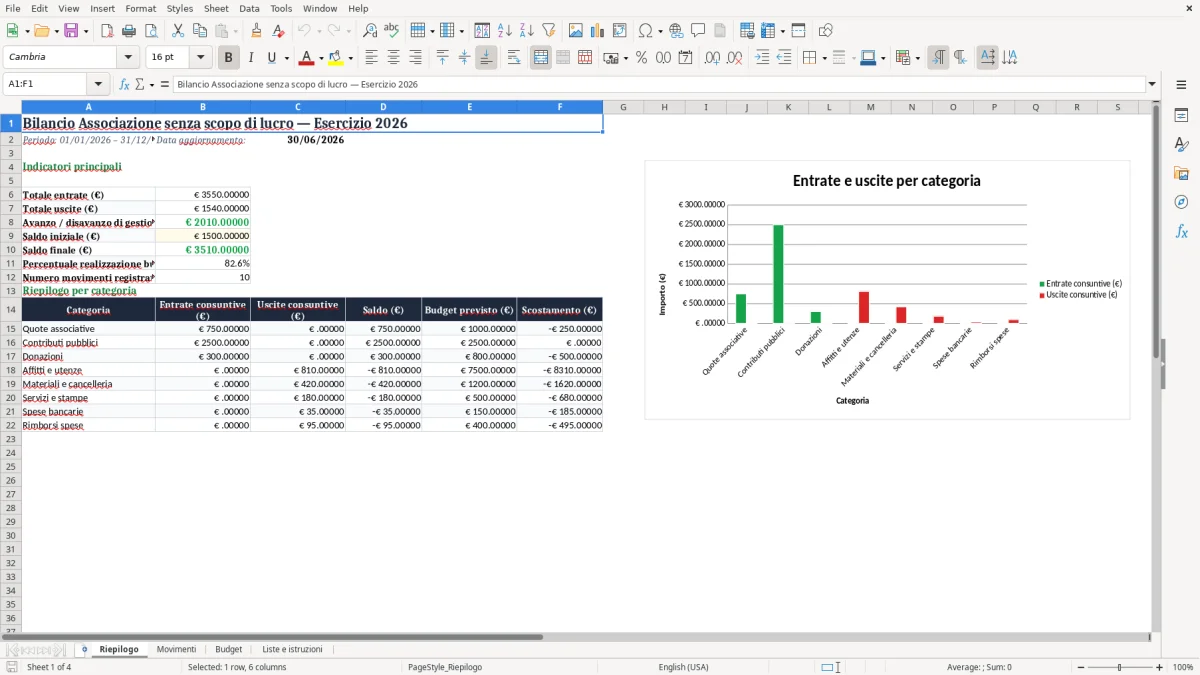Click Format as Percent icon
Image resolution: width=1200 pixels, height=675 pixels.
pyautogui.click(x=642, y=58)
